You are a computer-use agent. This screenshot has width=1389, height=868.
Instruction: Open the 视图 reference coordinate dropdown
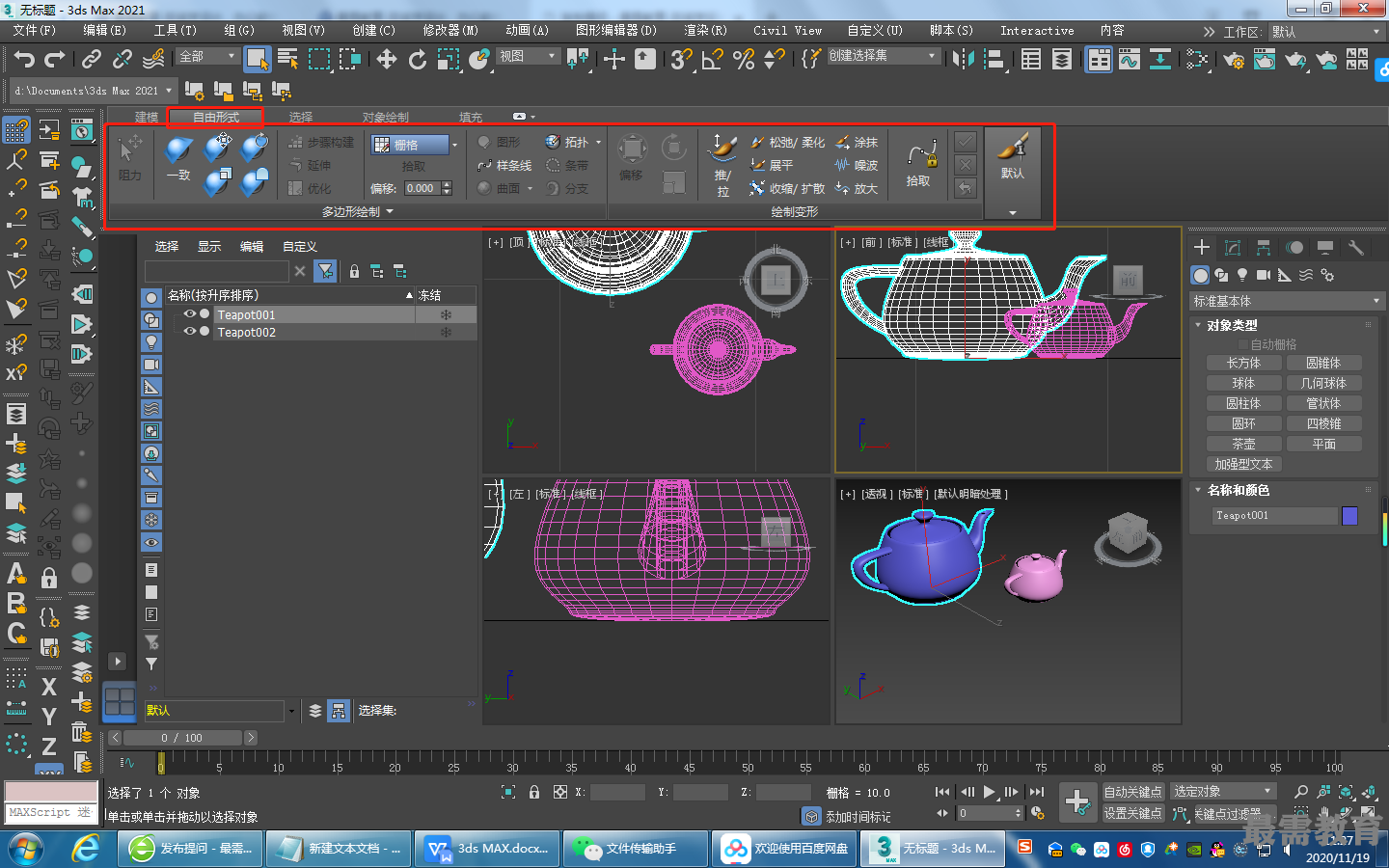click(x=528, y=56)
